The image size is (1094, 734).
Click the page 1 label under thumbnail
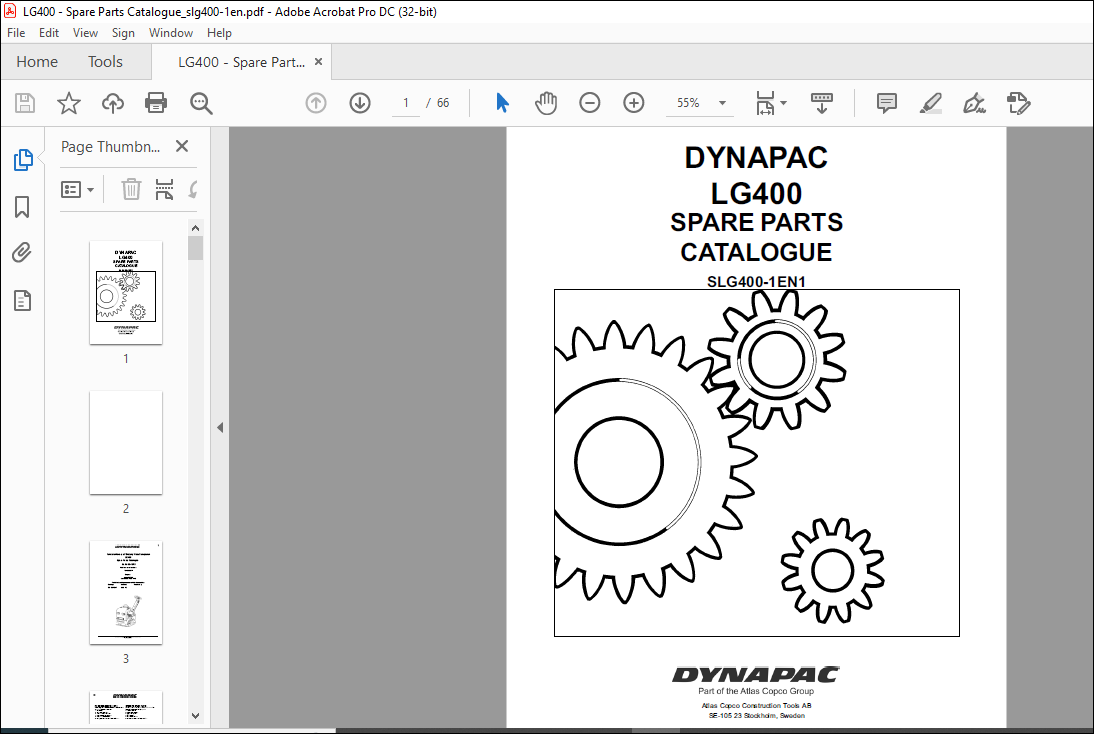pos(126,359)
